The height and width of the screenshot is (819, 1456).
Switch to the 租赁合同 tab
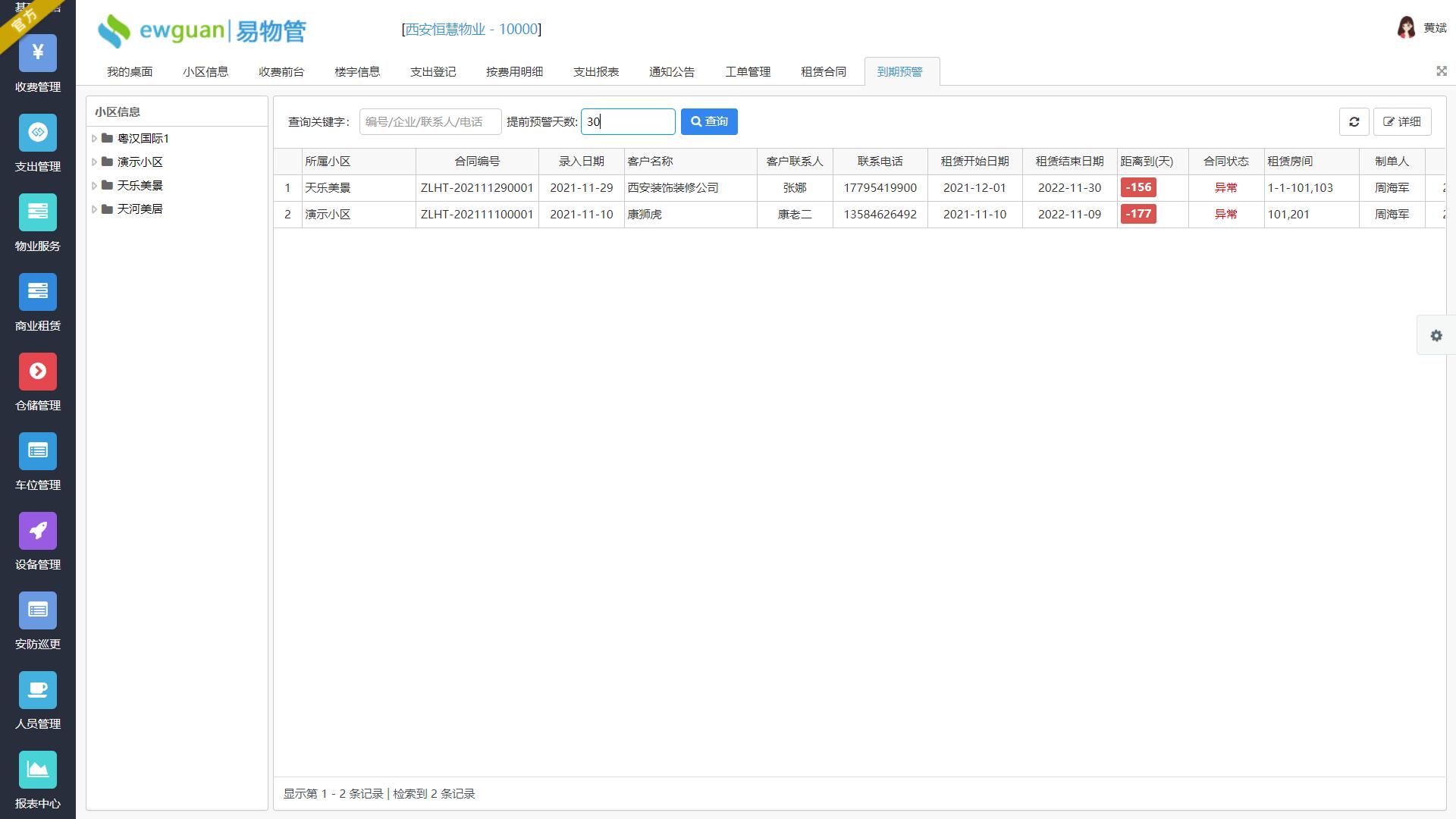823,72
